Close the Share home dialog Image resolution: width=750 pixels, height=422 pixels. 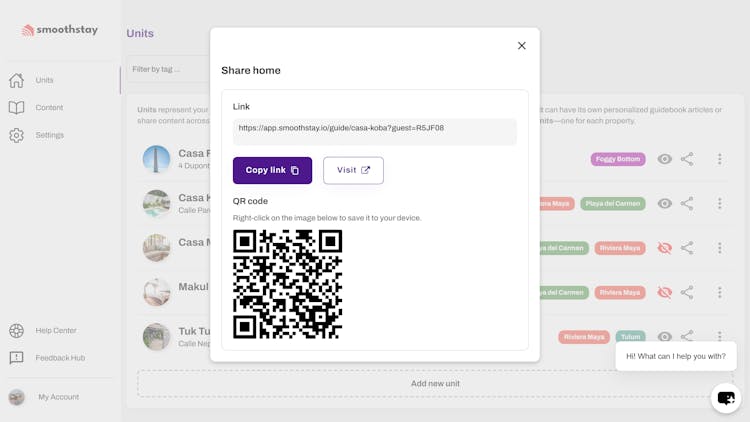(521, 46)
